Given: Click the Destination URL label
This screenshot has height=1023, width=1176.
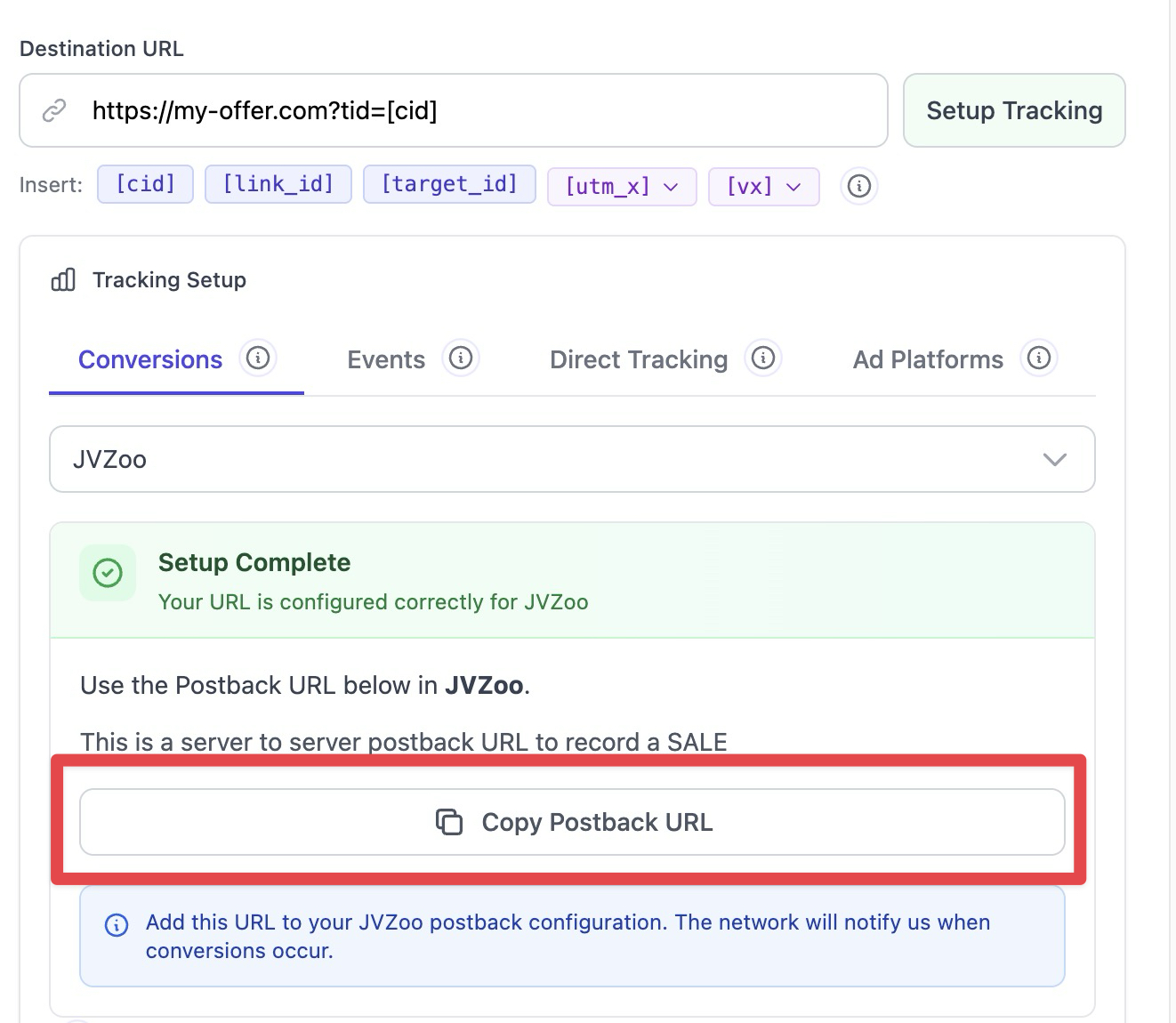Looking at the screenshot, I should pyautogui.click(x=101, y=49).
